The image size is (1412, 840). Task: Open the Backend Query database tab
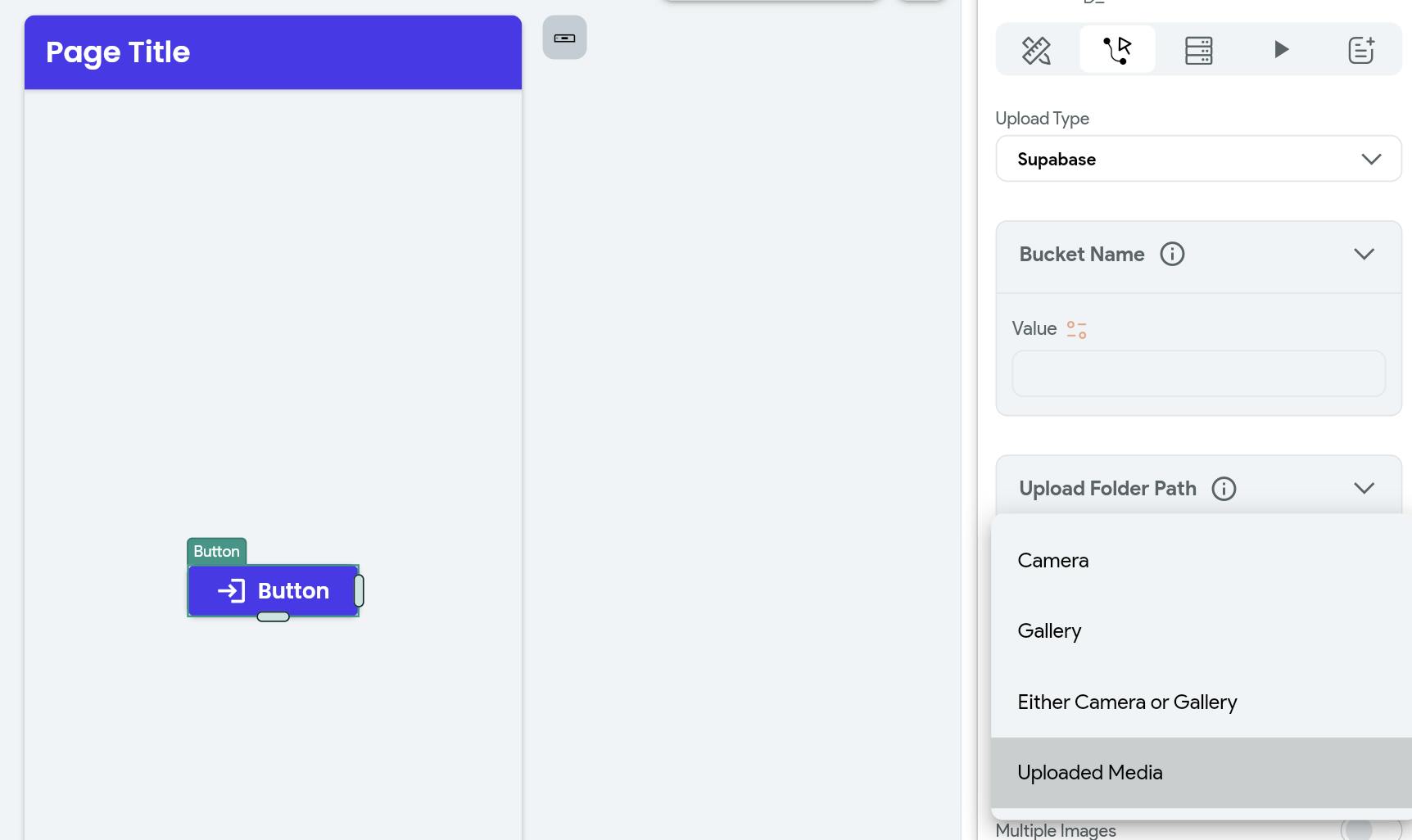point(1198,50)
